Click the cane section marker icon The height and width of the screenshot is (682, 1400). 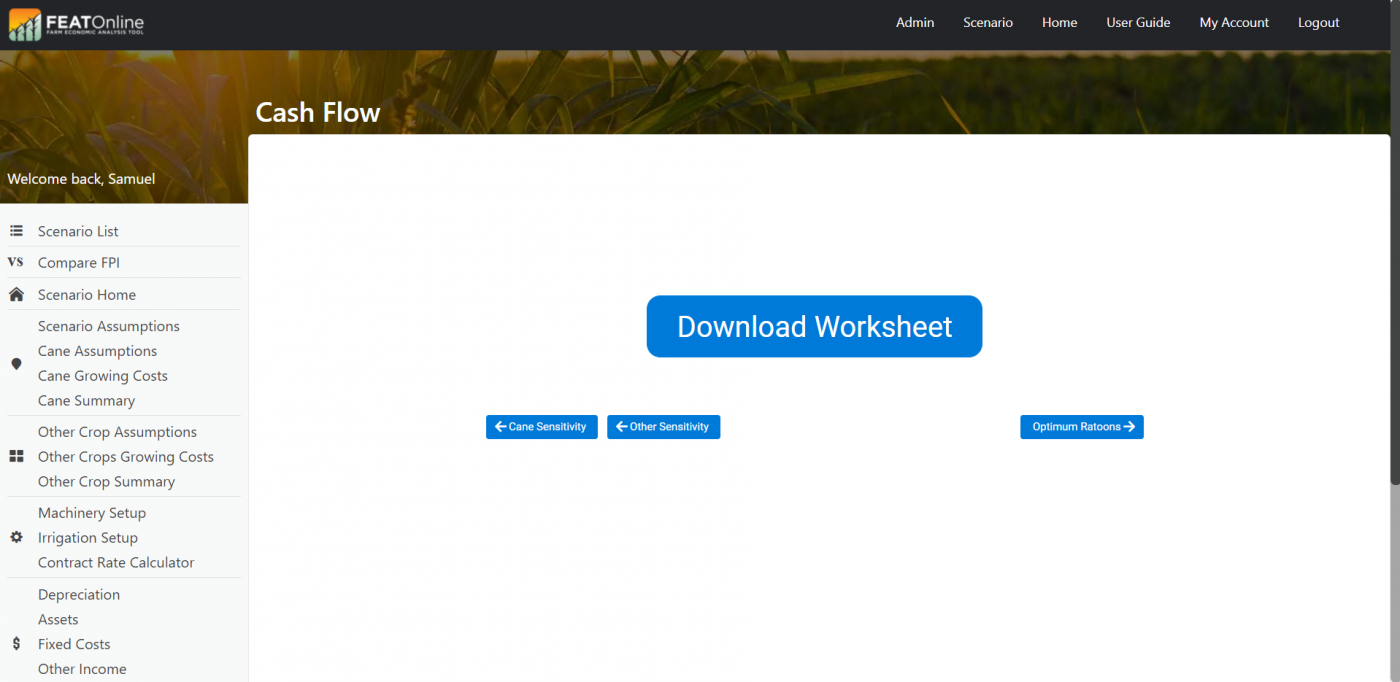coord(16,364)
